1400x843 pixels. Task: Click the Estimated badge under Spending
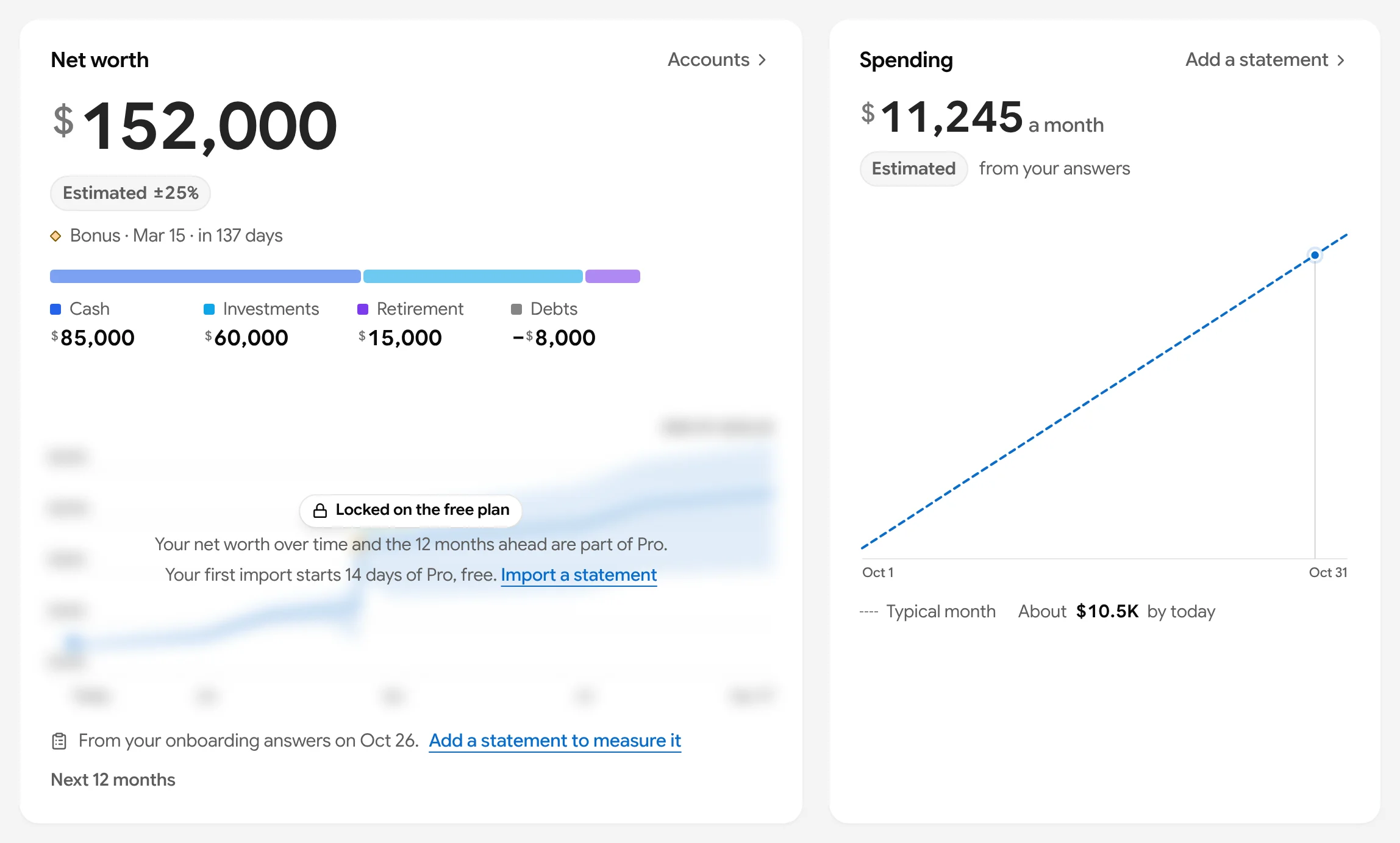point(913,168)
